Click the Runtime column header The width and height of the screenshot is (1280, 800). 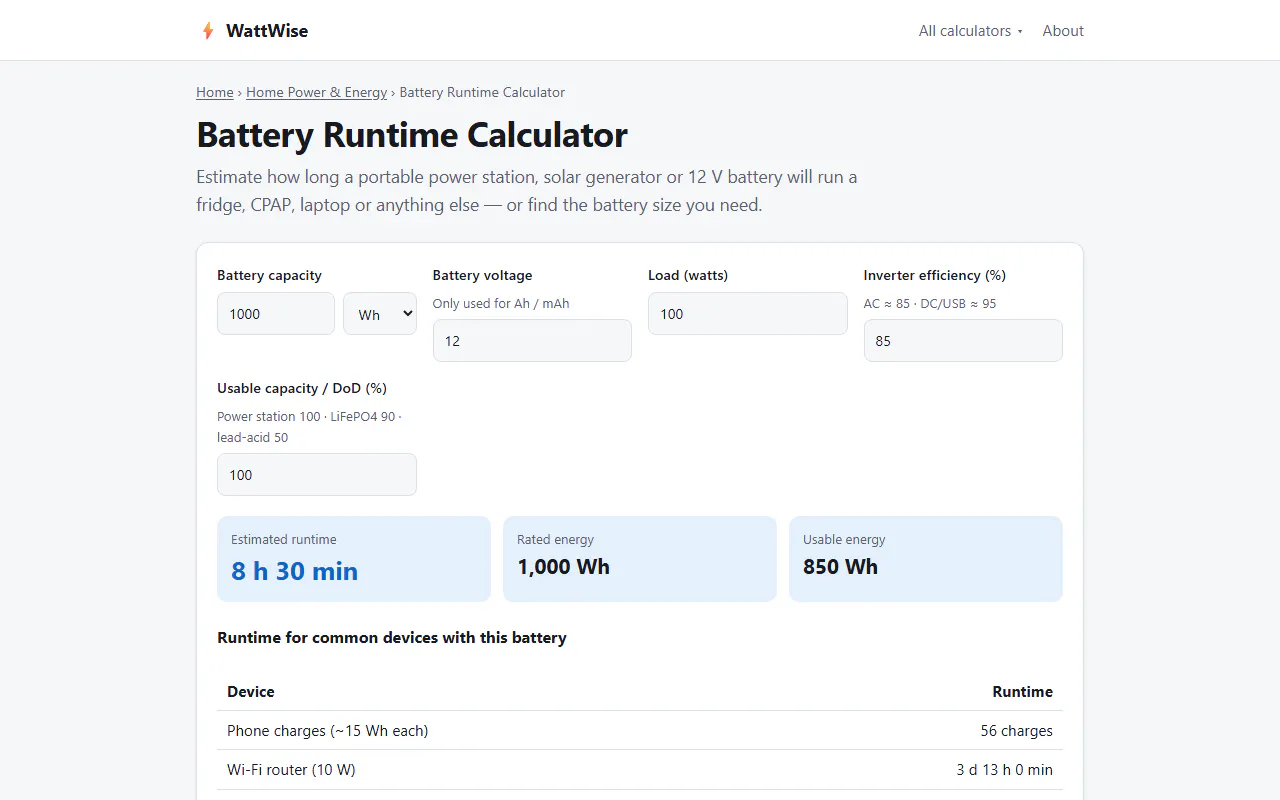[x=1022, y=692]
